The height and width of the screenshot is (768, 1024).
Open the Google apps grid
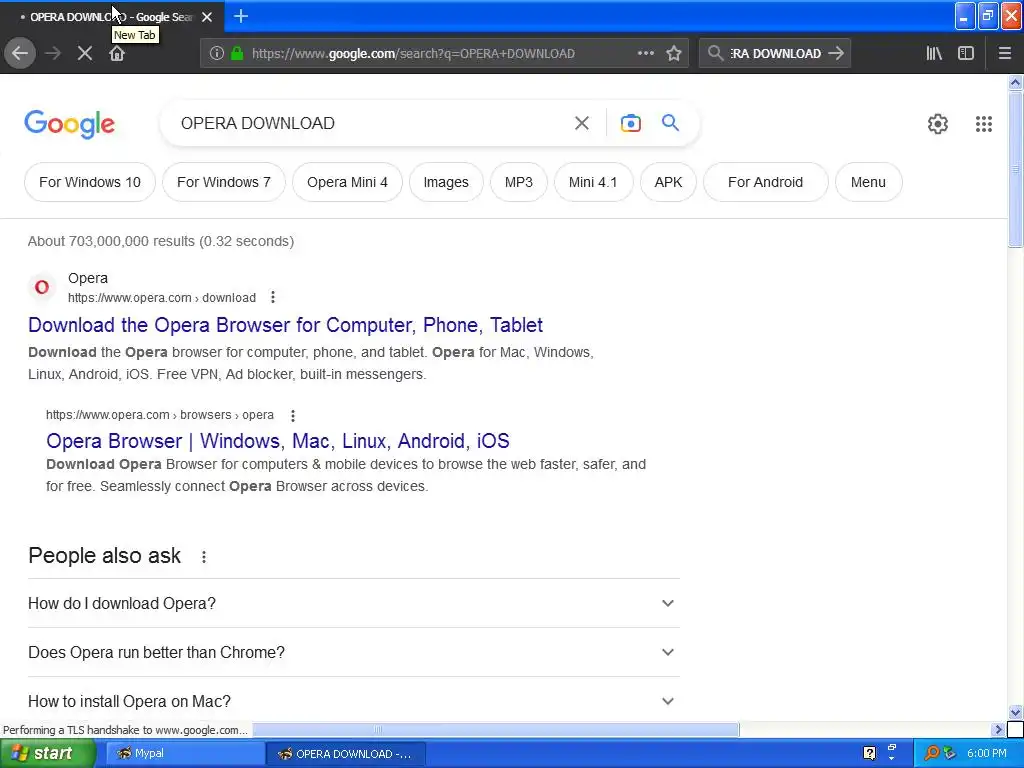(x=984, y=124)
